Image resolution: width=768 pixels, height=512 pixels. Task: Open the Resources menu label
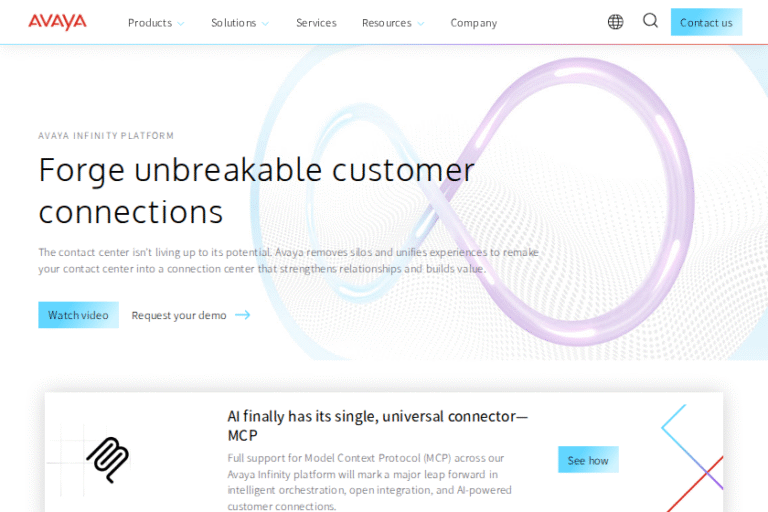pyautogui.click(x=386, y=23)
